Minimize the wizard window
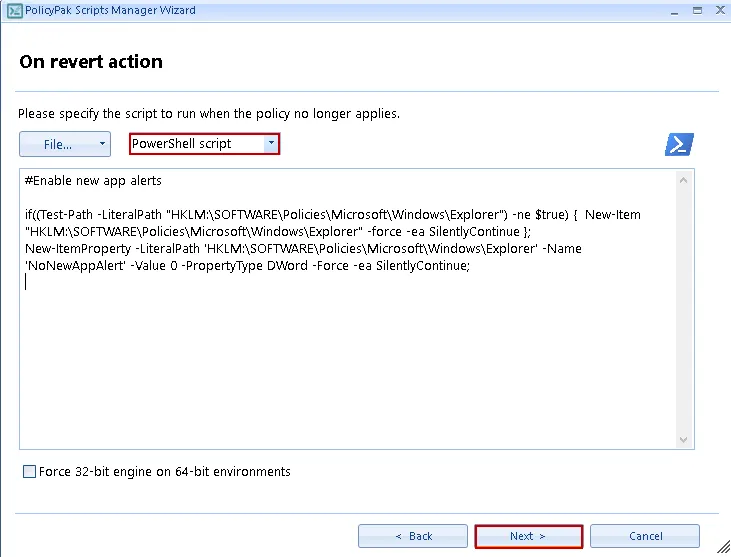The image size is (731, 557). click(x=674, y=11)
